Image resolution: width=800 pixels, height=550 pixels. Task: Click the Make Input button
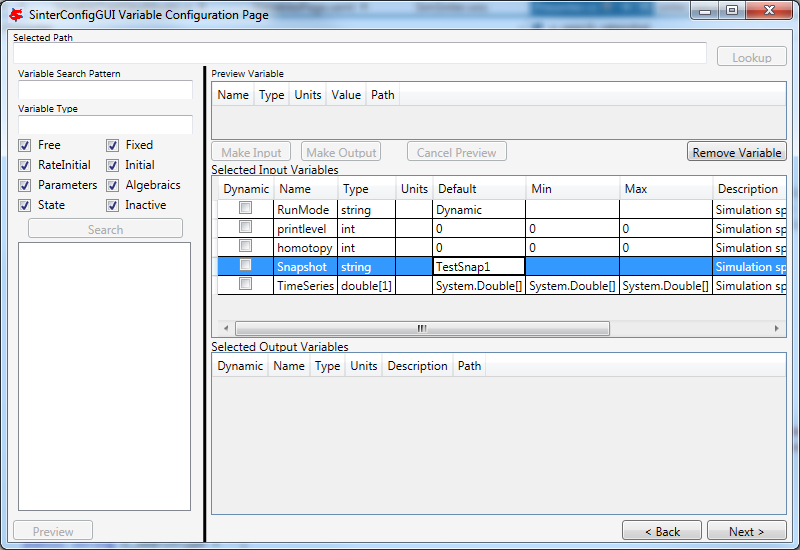251,152
